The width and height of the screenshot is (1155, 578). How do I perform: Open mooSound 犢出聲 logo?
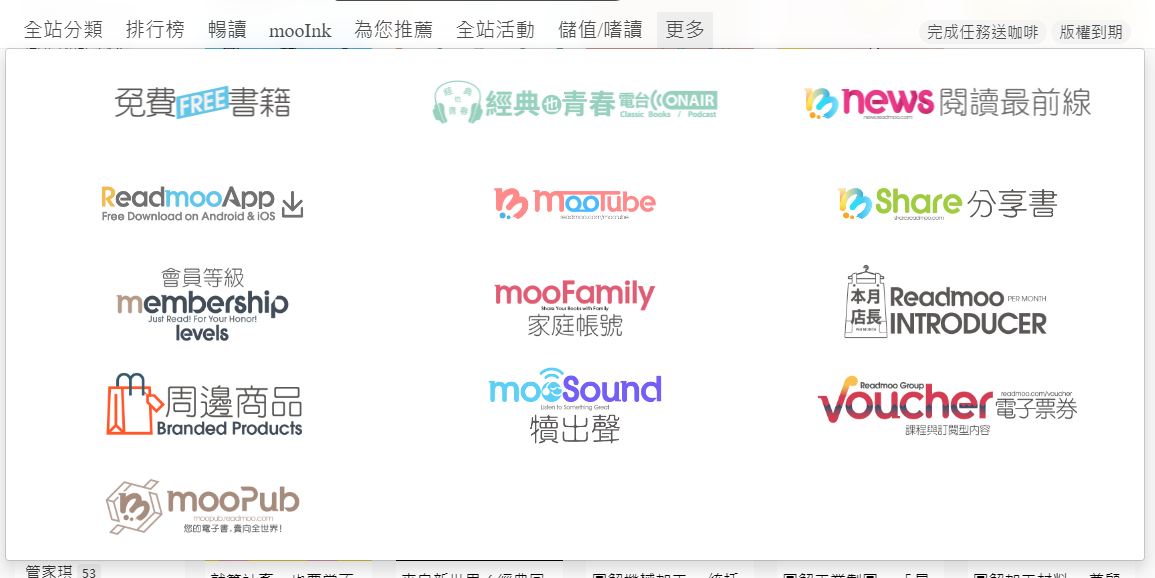coord(575,405)
